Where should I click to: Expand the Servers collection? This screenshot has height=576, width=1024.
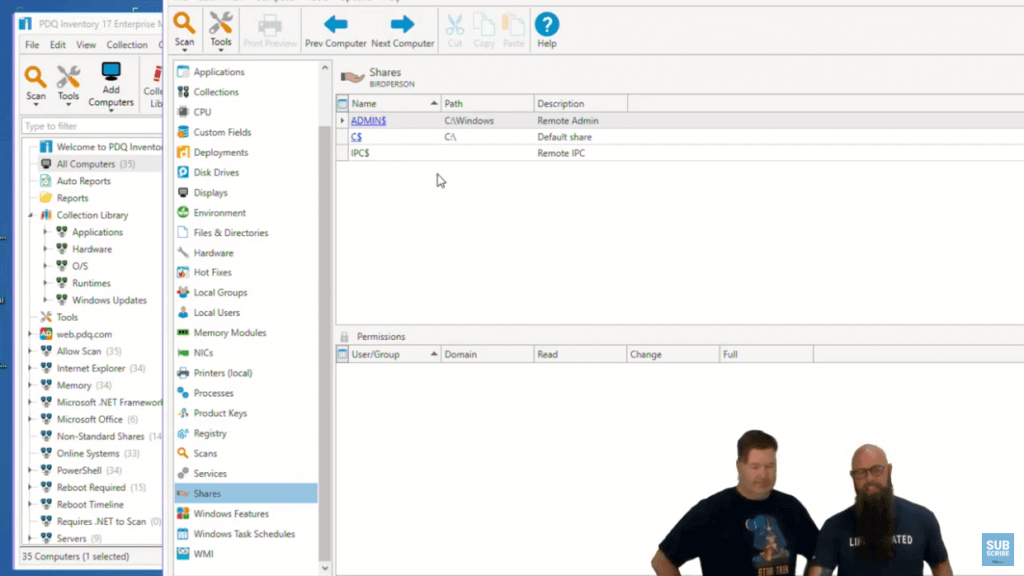click(30, 538)
